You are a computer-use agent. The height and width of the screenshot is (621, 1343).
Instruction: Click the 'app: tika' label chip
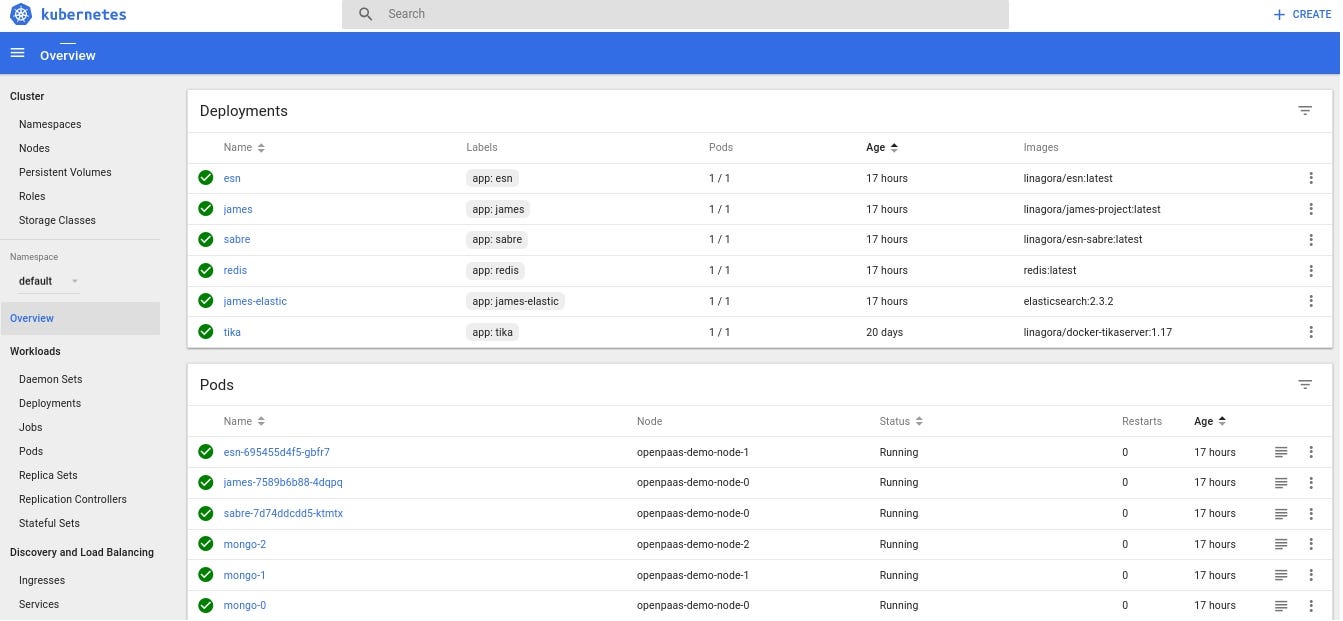492,333
